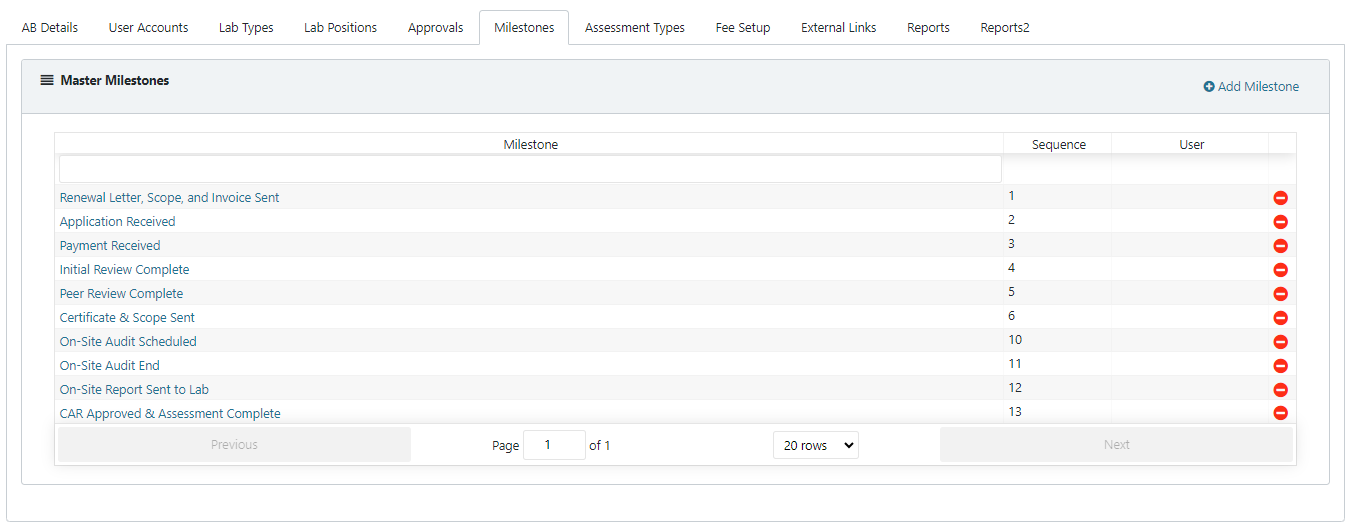Delete the CAR Approved & Assessment Complete row
The image size is (1353, 530).
pos(1280,413)
